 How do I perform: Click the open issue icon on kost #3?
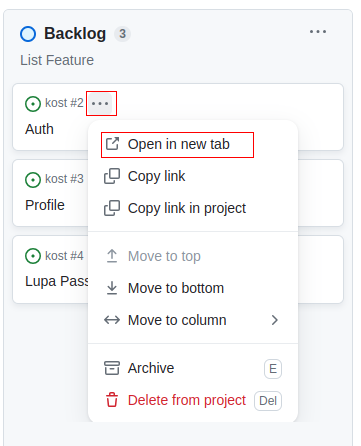click(x=33, y=180)
